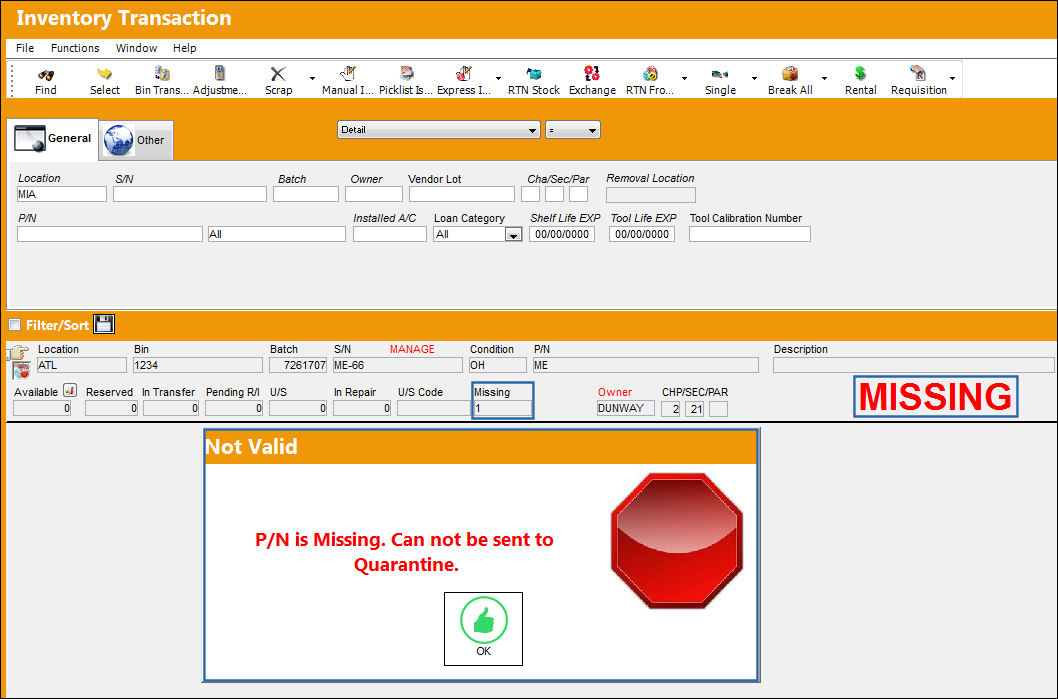This screenshot has width=1058, height=699.
Task: Expand the Break All dropdown arrow
Action: (x=824, y=78)
